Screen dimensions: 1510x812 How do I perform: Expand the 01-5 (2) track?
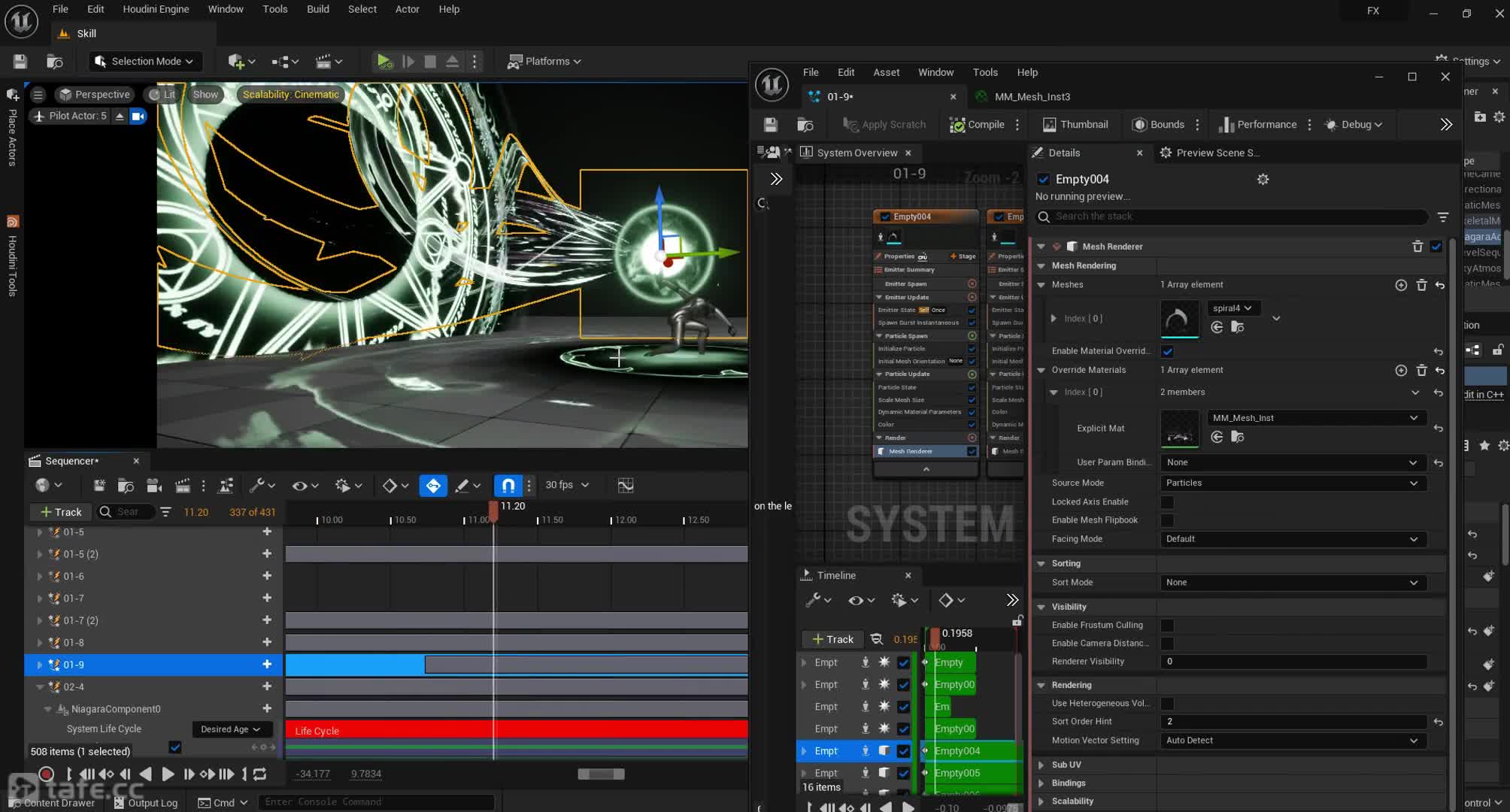[x=39, y=554]
